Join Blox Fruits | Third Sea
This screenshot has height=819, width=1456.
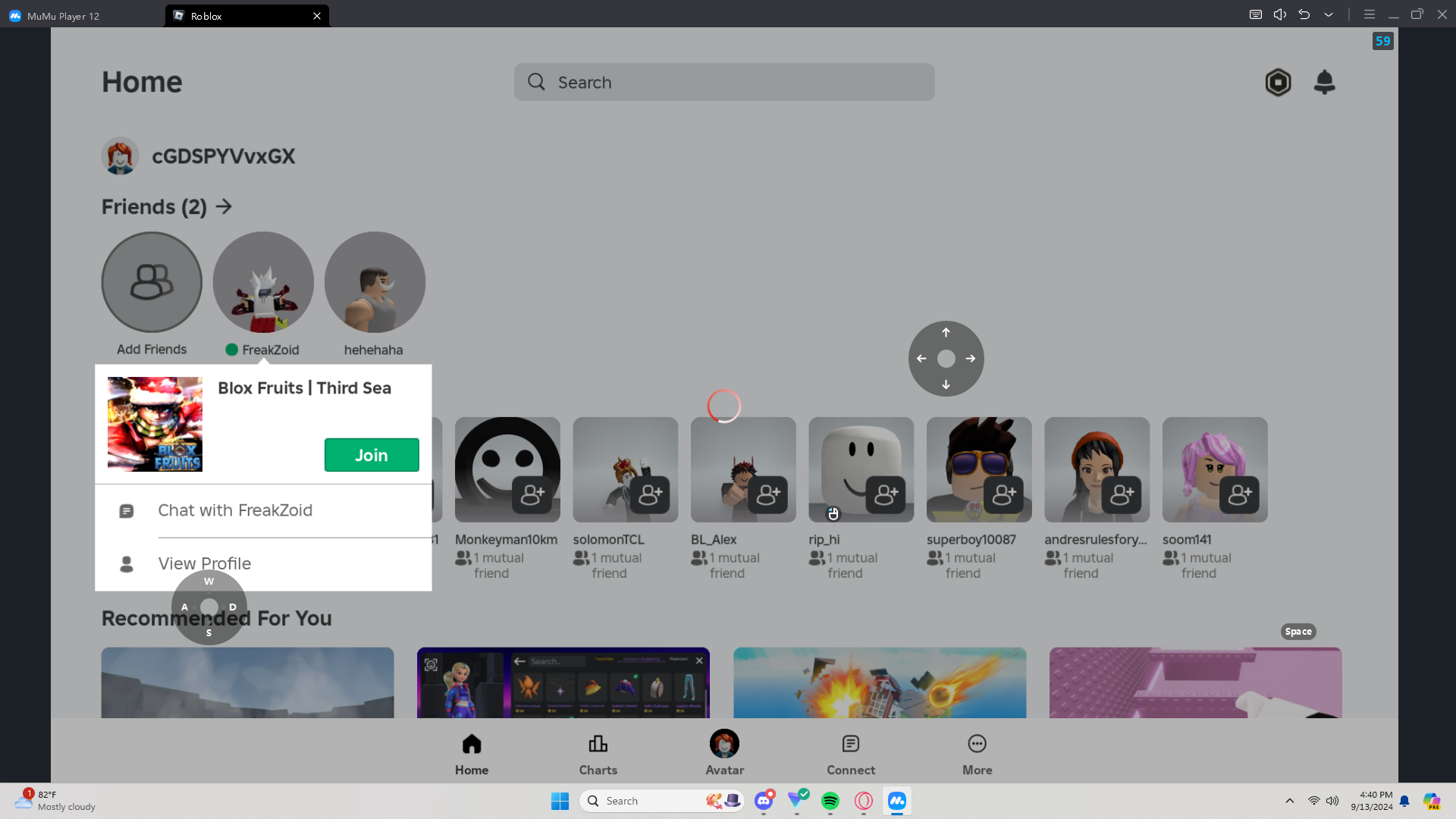pos(372,455)
